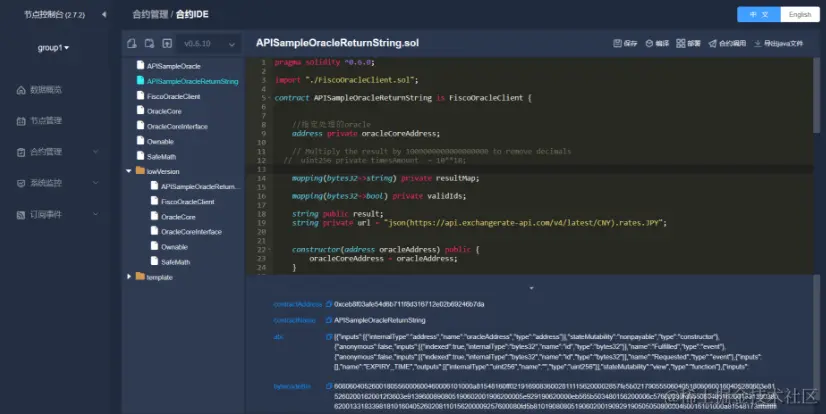
Task: Copy the contractAddress value via copy icon
Action: point(329,304)
